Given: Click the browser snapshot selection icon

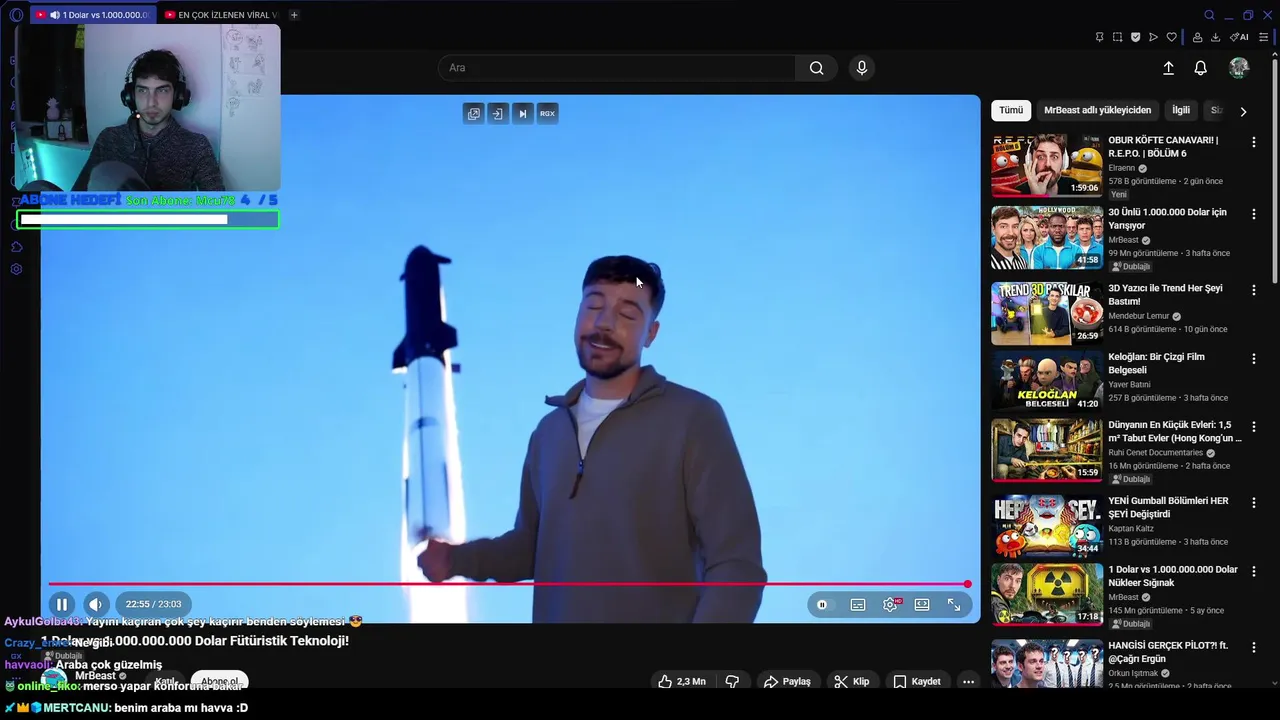Looking at the screenshot, I should (x=1117, y=37).
